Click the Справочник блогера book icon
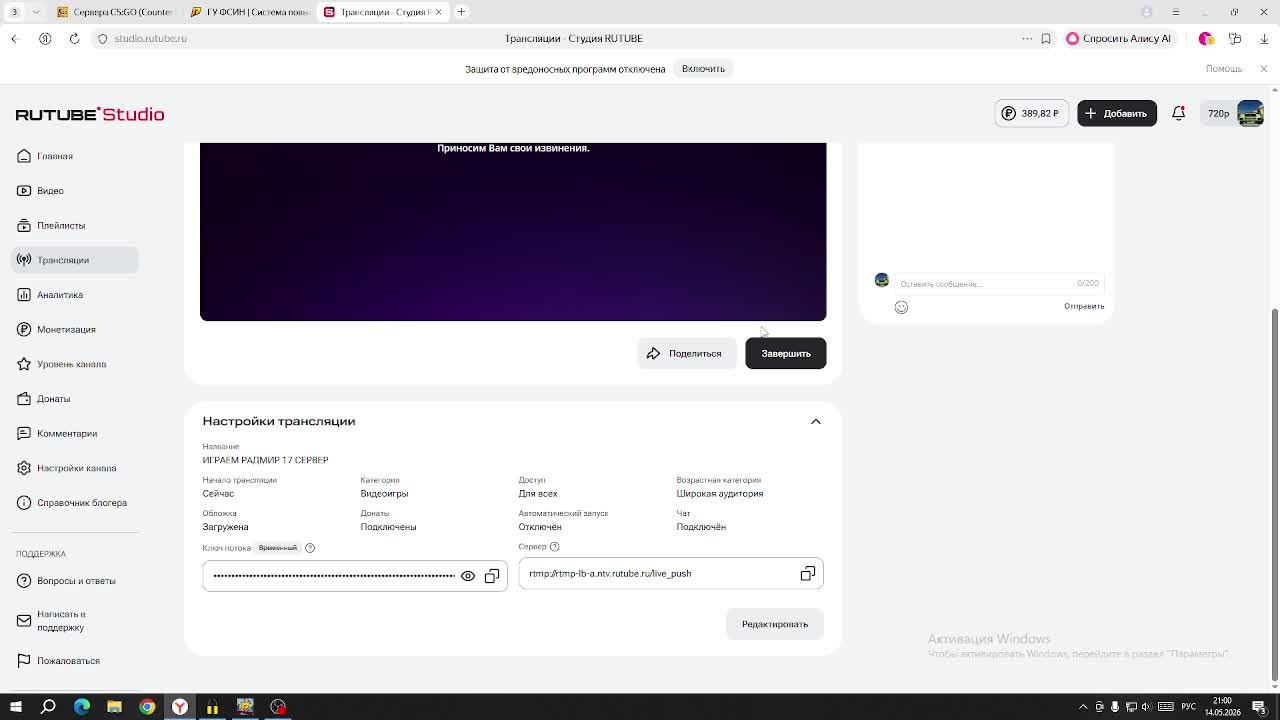1280x720 pixels. tap(24, 503)
